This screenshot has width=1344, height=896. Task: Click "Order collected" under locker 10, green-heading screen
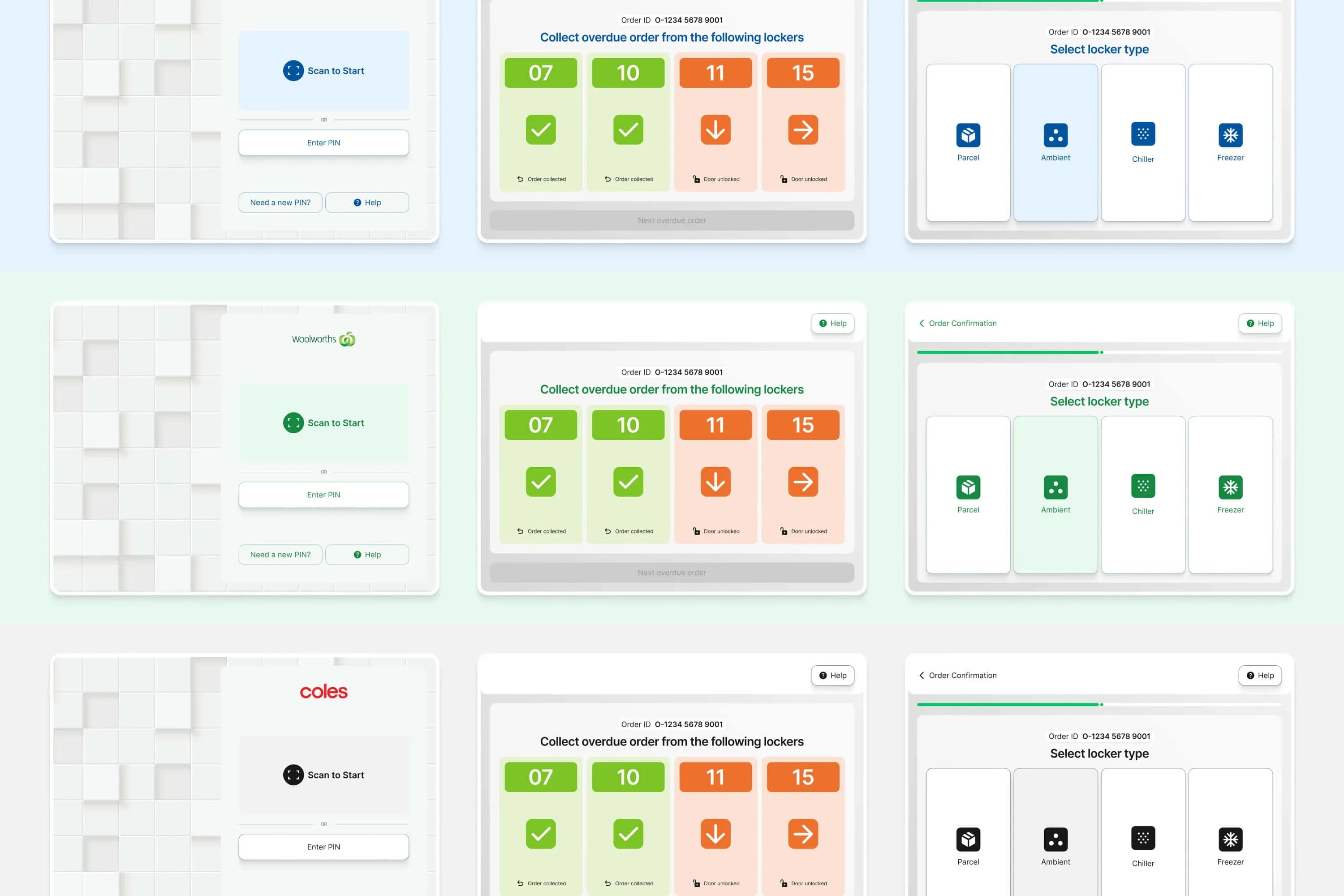[634, 531]
